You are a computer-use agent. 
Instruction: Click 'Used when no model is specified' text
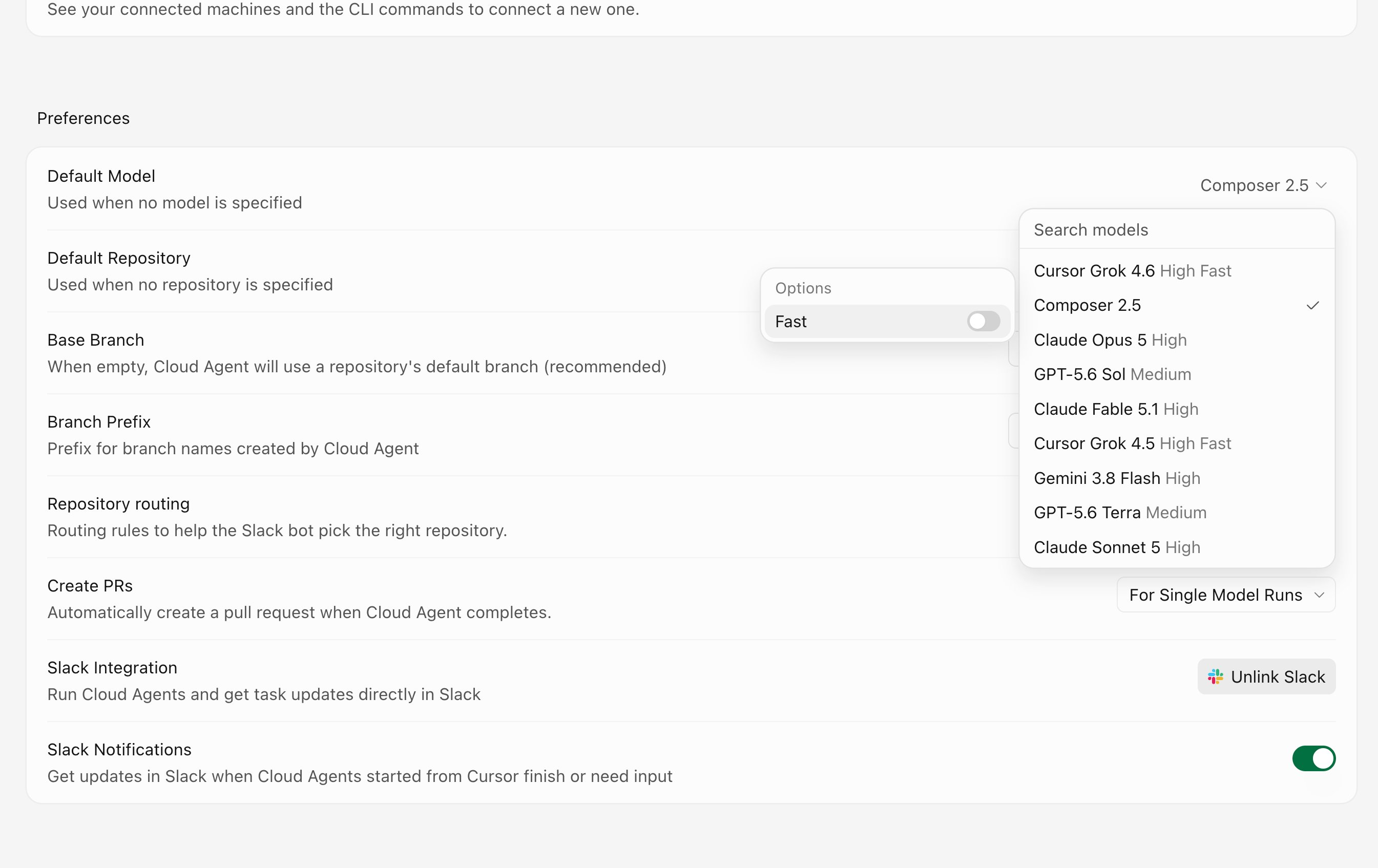[x=175, y=203]
